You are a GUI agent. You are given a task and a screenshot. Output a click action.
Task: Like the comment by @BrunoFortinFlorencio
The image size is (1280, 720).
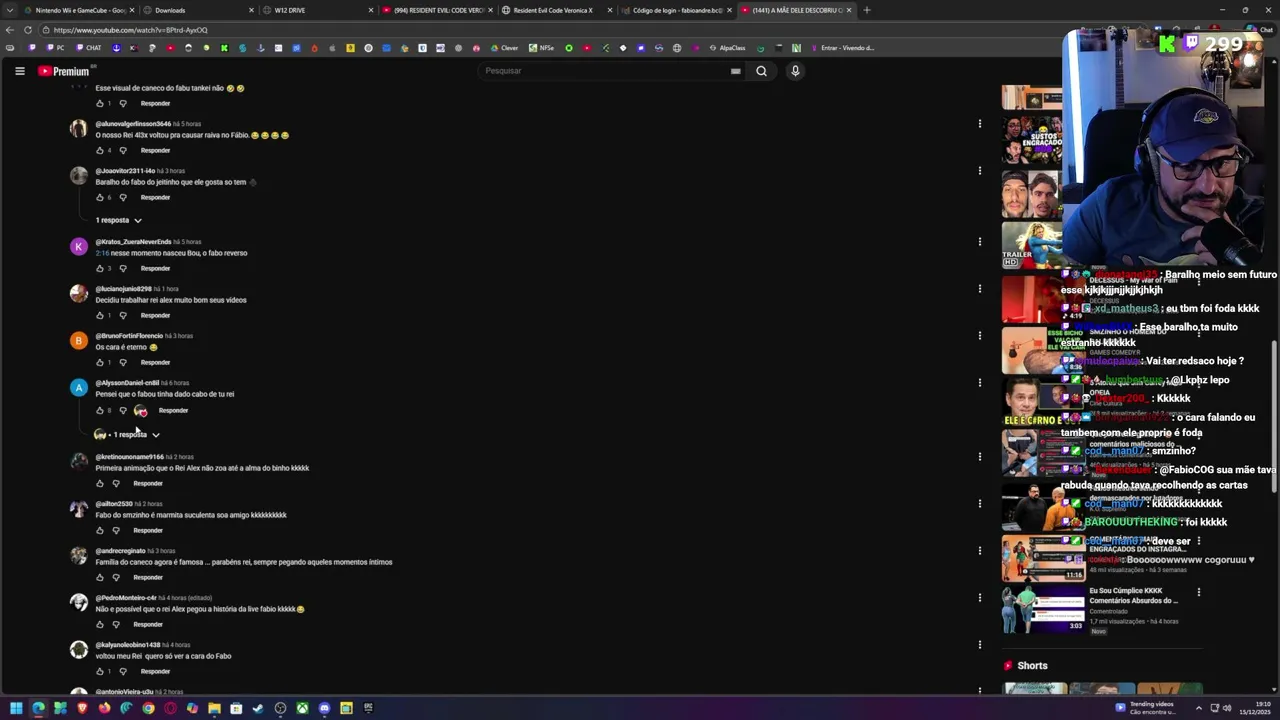100,362
